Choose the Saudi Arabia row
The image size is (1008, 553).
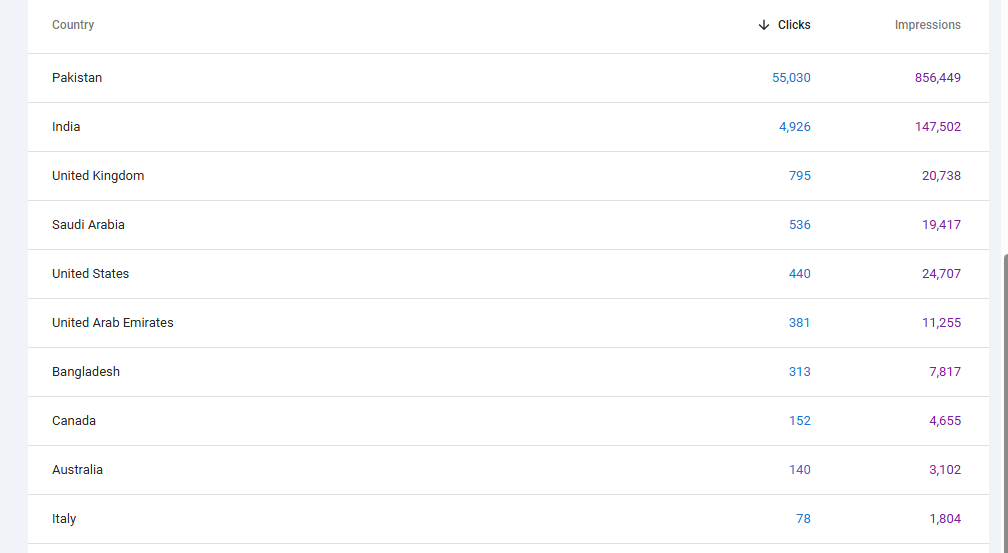(x=508, y=224)
